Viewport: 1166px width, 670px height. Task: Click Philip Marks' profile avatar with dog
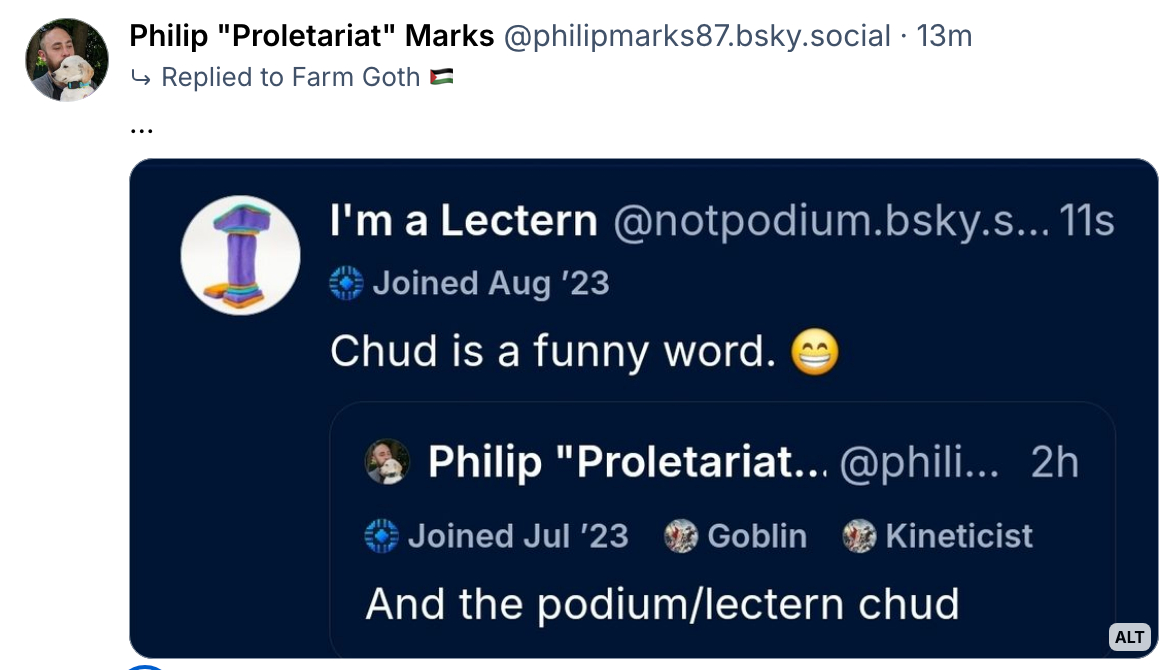point(67,60)
